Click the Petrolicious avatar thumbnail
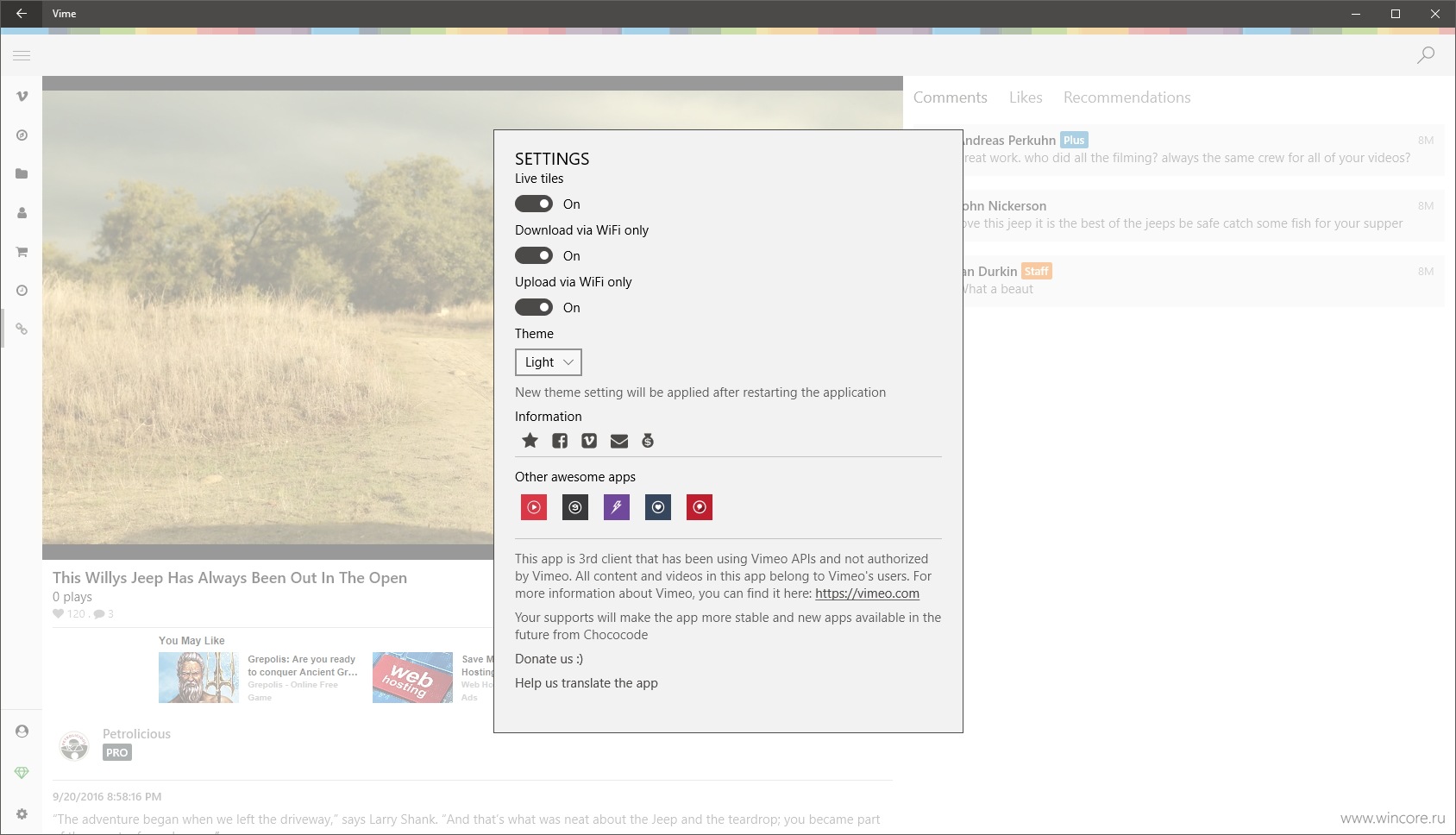The width and height of the screenshot is (1456, 835). coord(74,745)
